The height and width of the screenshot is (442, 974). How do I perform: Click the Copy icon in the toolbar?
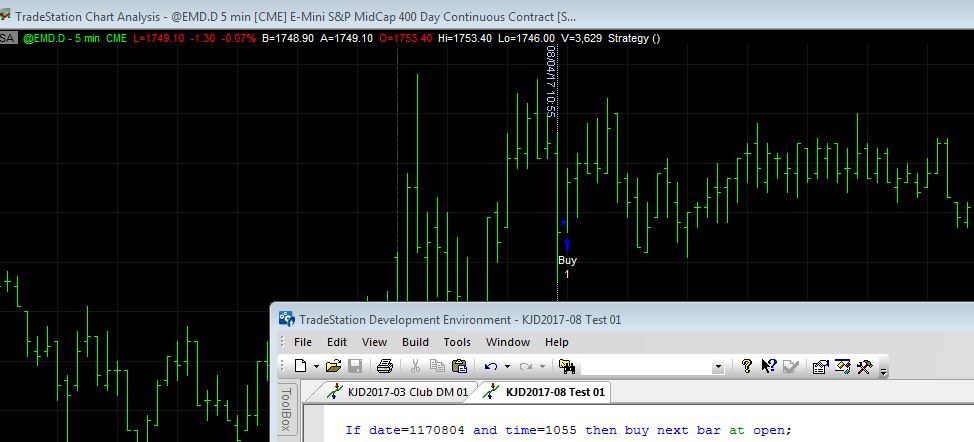tap(437, 366)
